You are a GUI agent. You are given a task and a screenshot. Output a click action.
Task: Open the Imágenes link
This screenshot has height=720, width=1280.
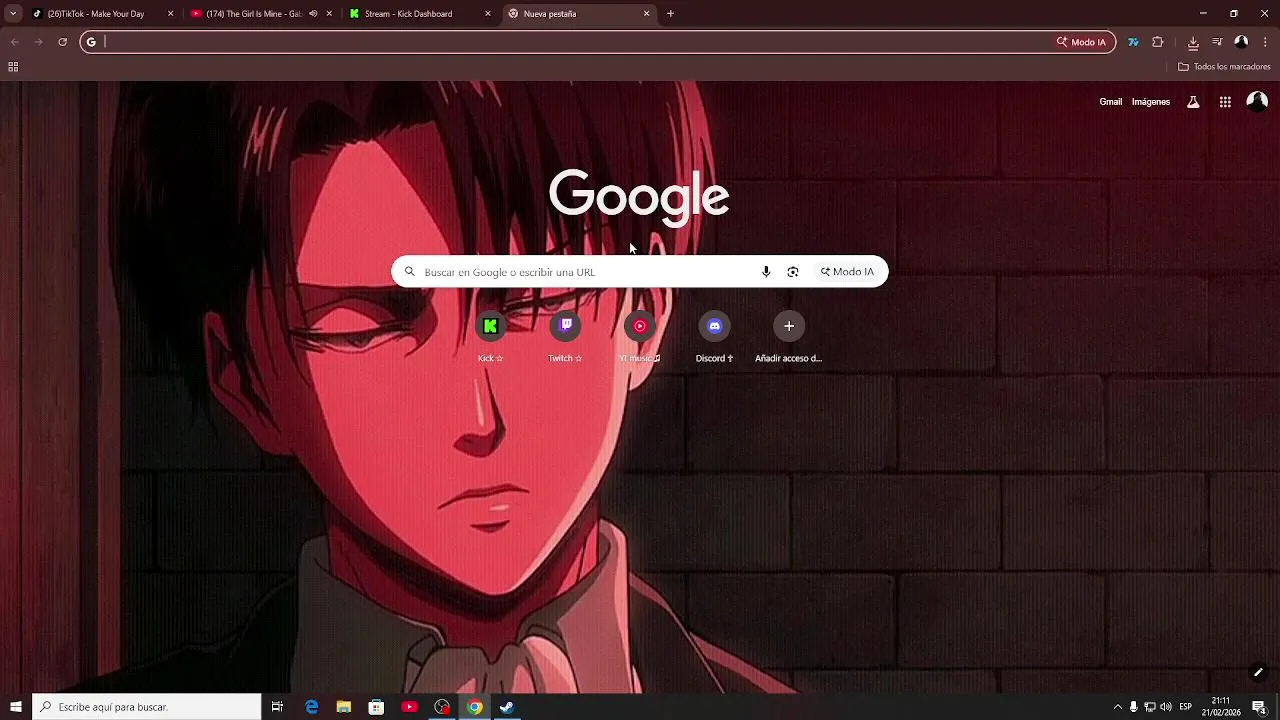(x=1151, y=102)
